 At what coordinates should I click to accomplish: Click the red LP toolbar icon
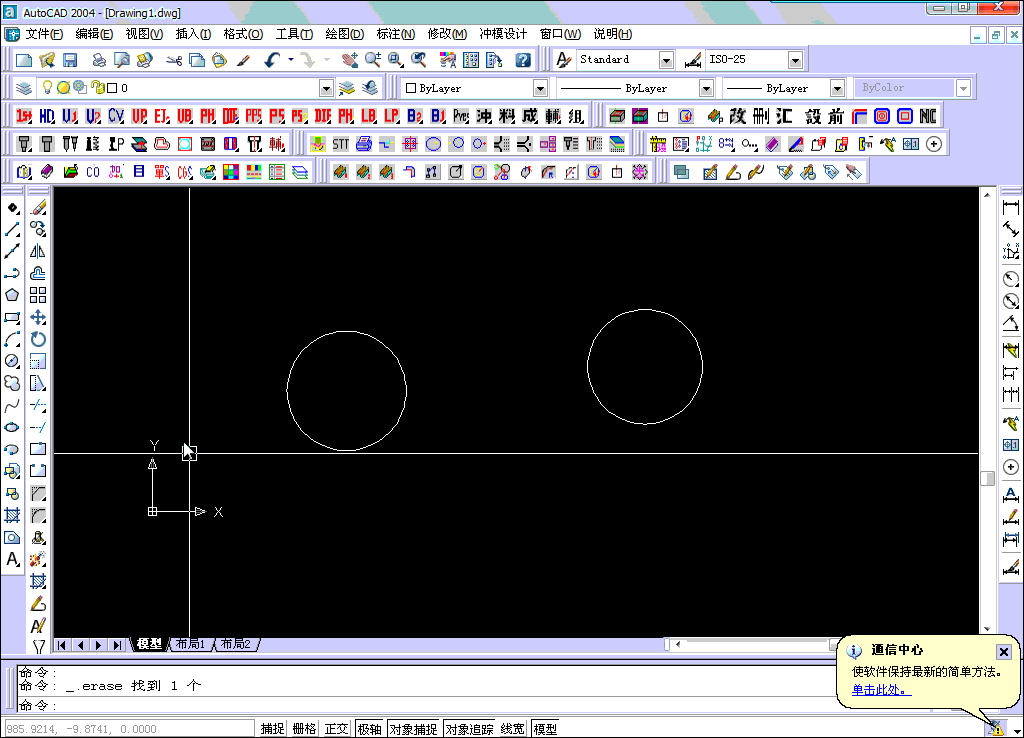391,116
